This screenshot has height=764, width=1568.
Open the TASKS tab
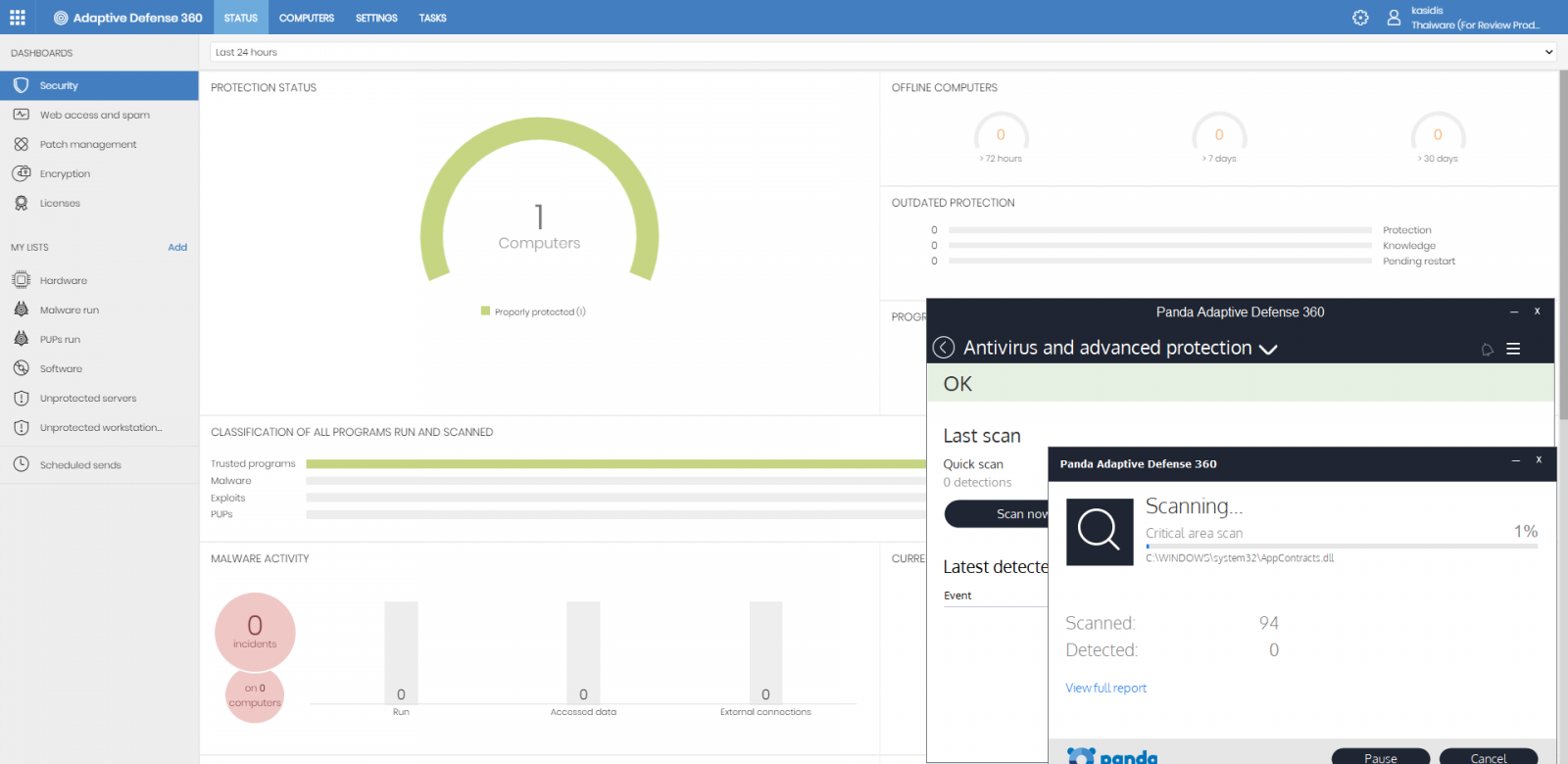click(x=432, y=18)
